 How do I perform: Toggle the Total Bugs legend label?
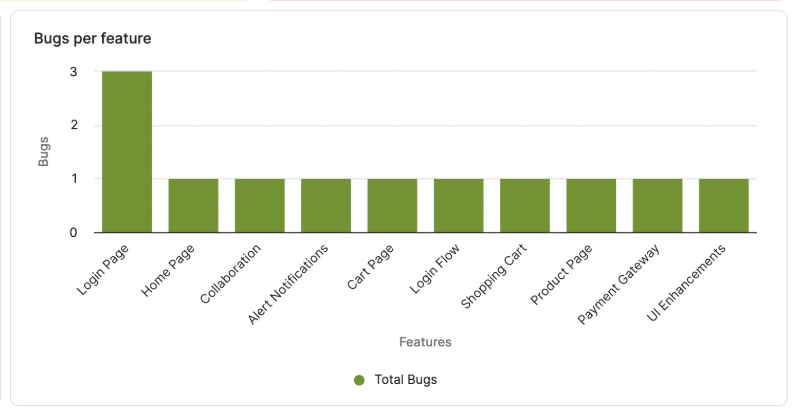405,380
